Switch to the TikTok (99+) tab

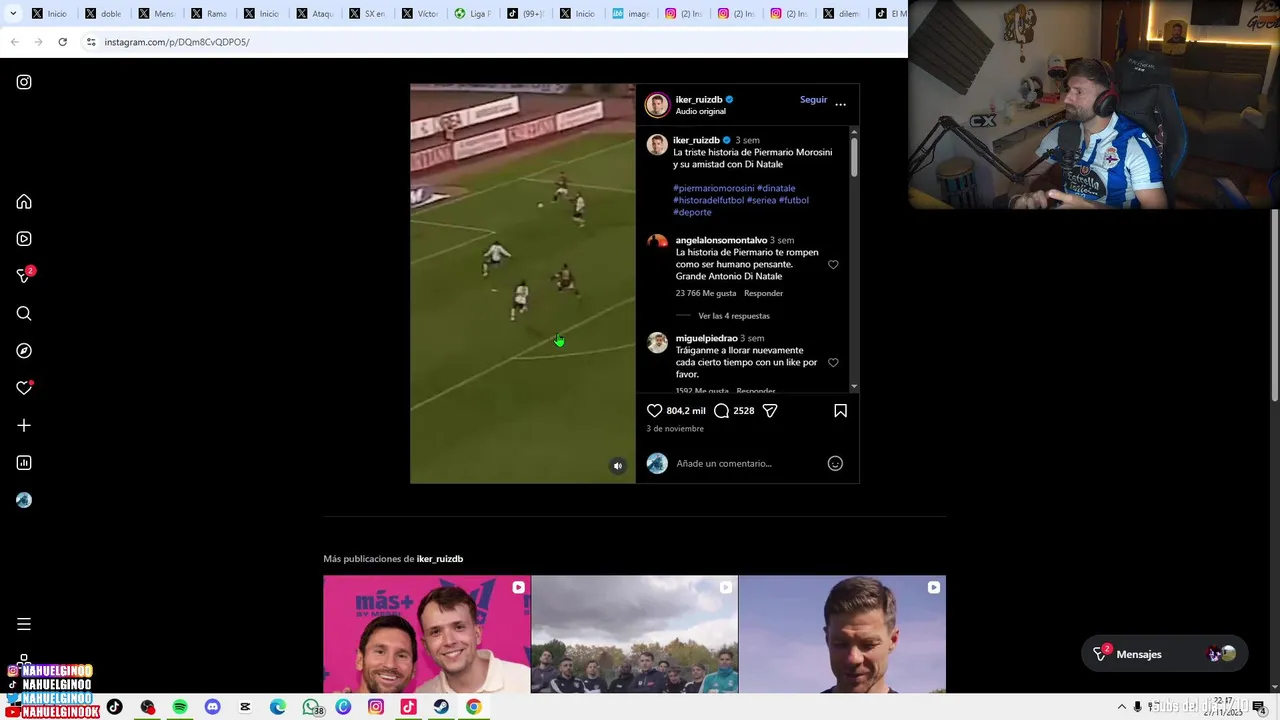coord(527,14)
